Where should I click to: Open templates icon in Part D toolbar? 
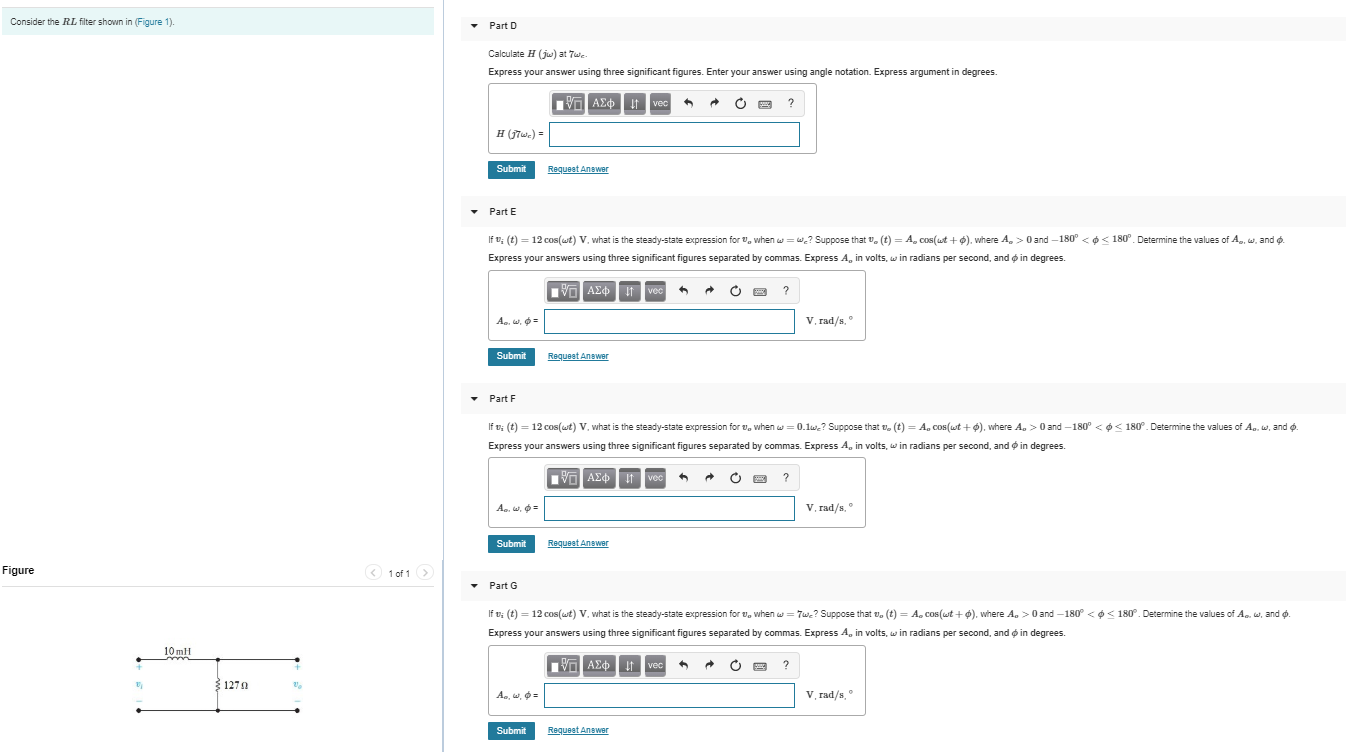click(x=568, y=103)
